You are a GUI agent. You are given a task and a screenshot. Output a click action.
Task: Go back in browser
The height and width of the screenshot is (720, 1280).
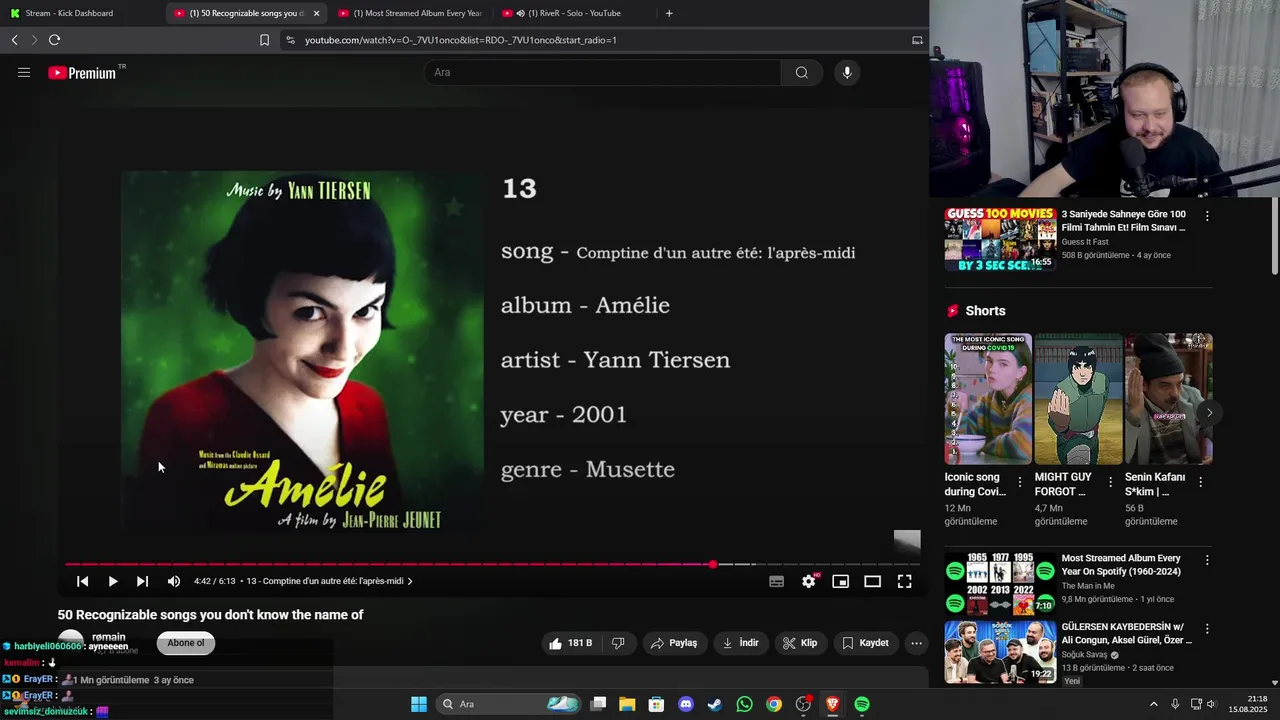coord(14,40)
